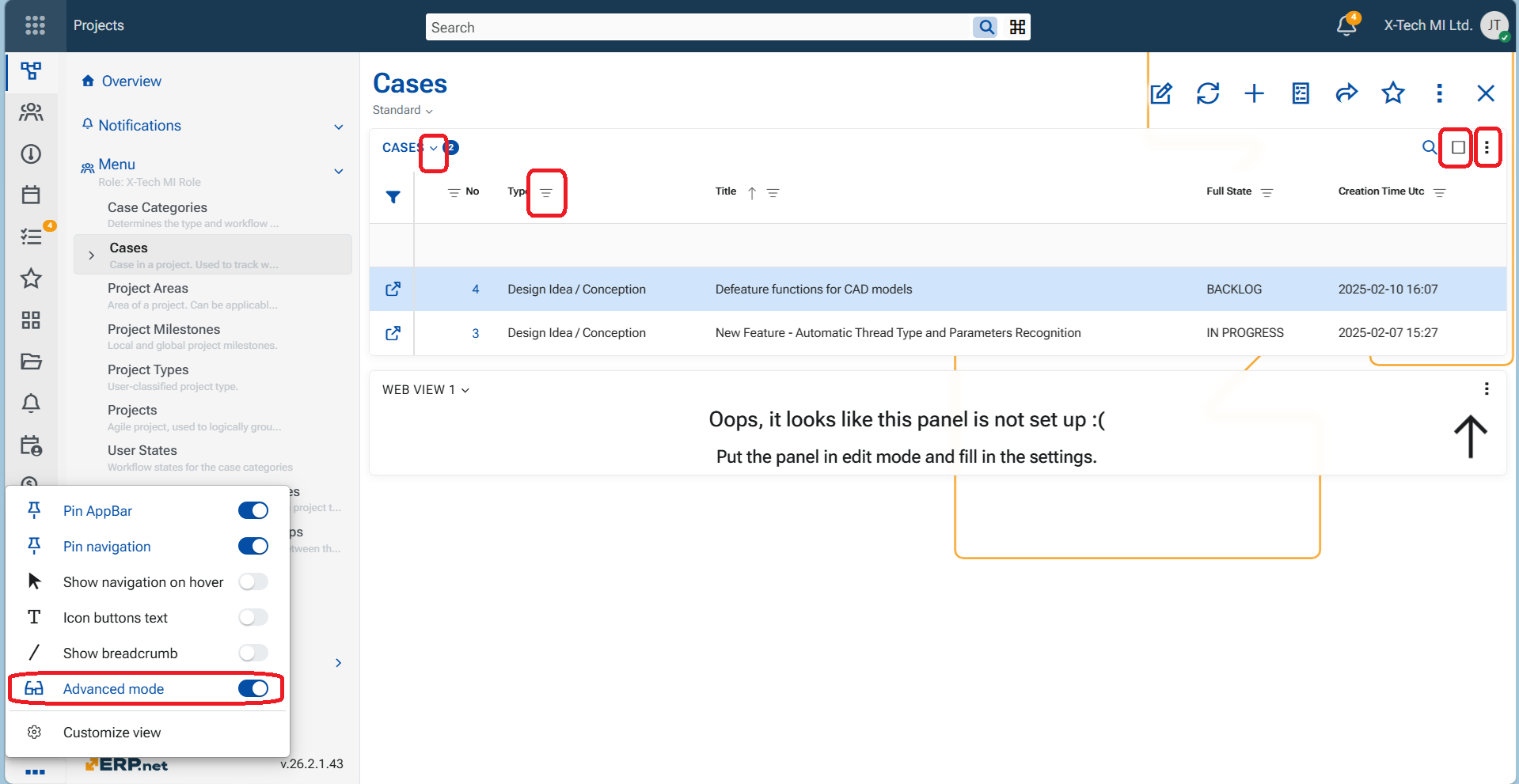Open the Overview link
The image size is (1519, 784).
(131, 81)
